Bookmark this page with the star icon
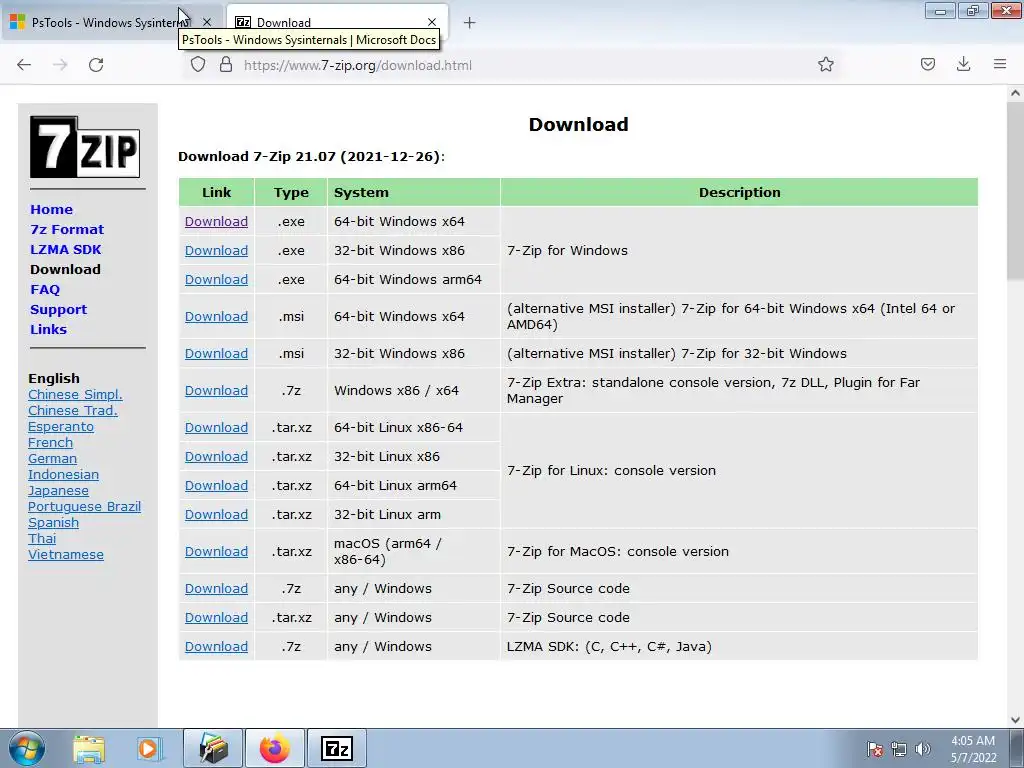1024x768 pixels. point(825,64)
